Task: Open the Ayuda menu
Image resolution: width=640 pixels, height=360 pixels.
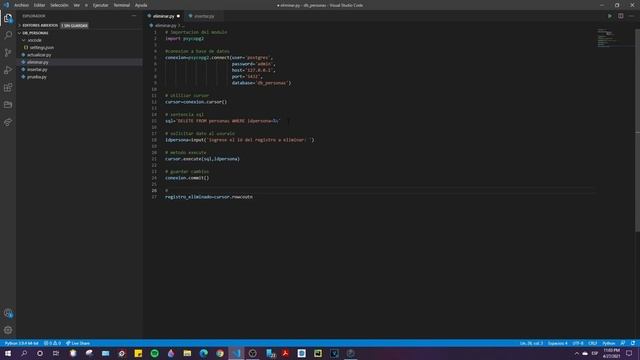Action: 141,5
